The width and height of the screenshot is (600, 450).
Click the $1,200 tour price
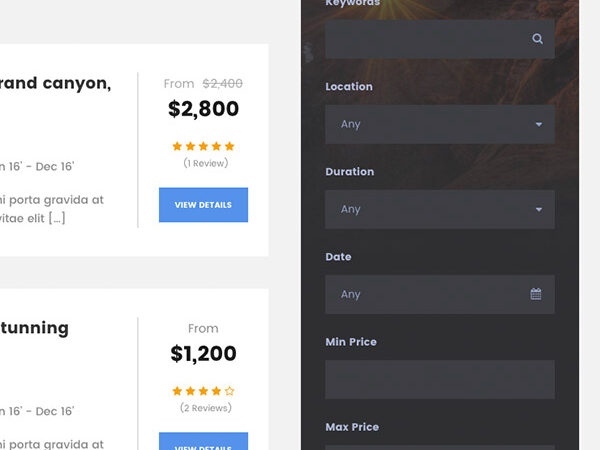(203, 353)
